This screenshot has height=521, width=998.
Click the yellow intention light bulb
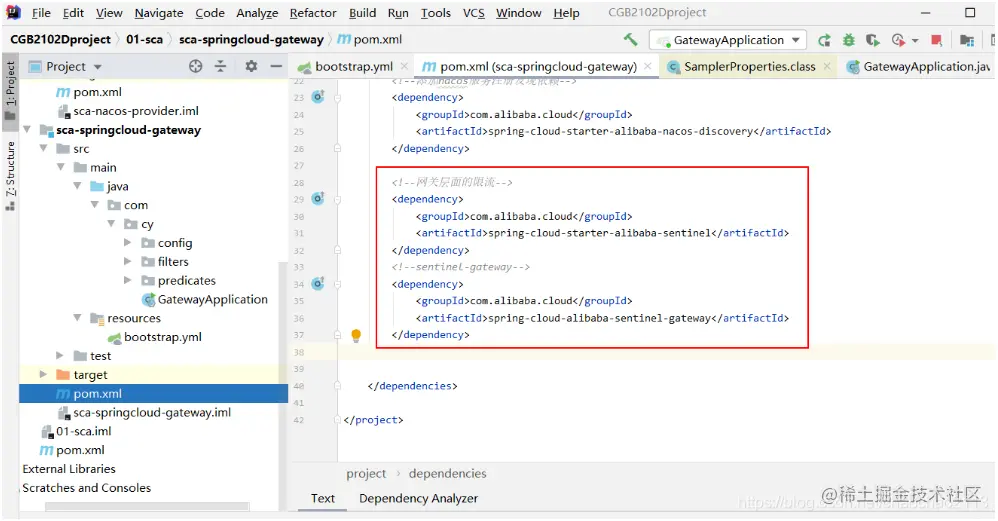tap(356, 335)
